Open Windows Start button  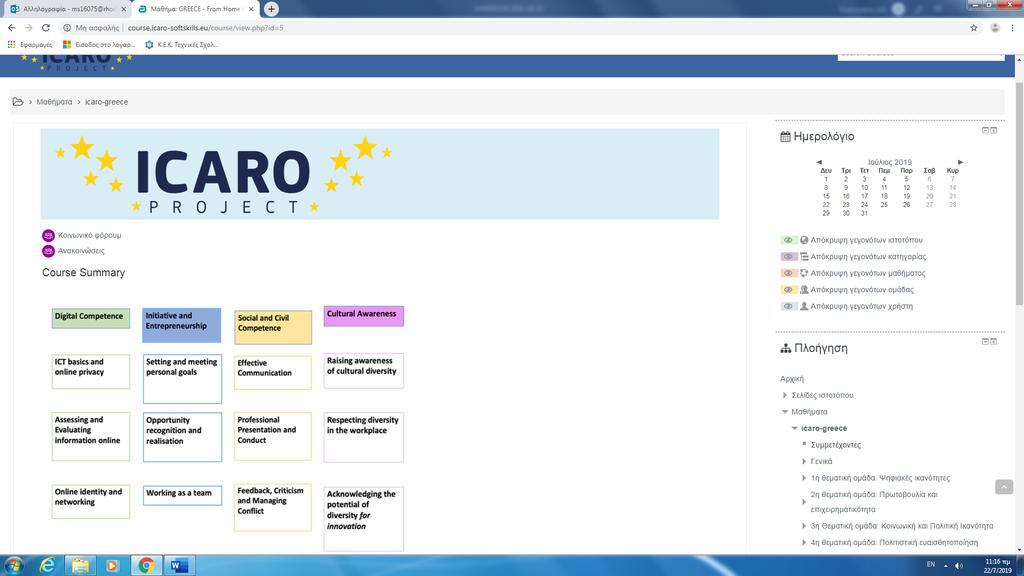14,565
